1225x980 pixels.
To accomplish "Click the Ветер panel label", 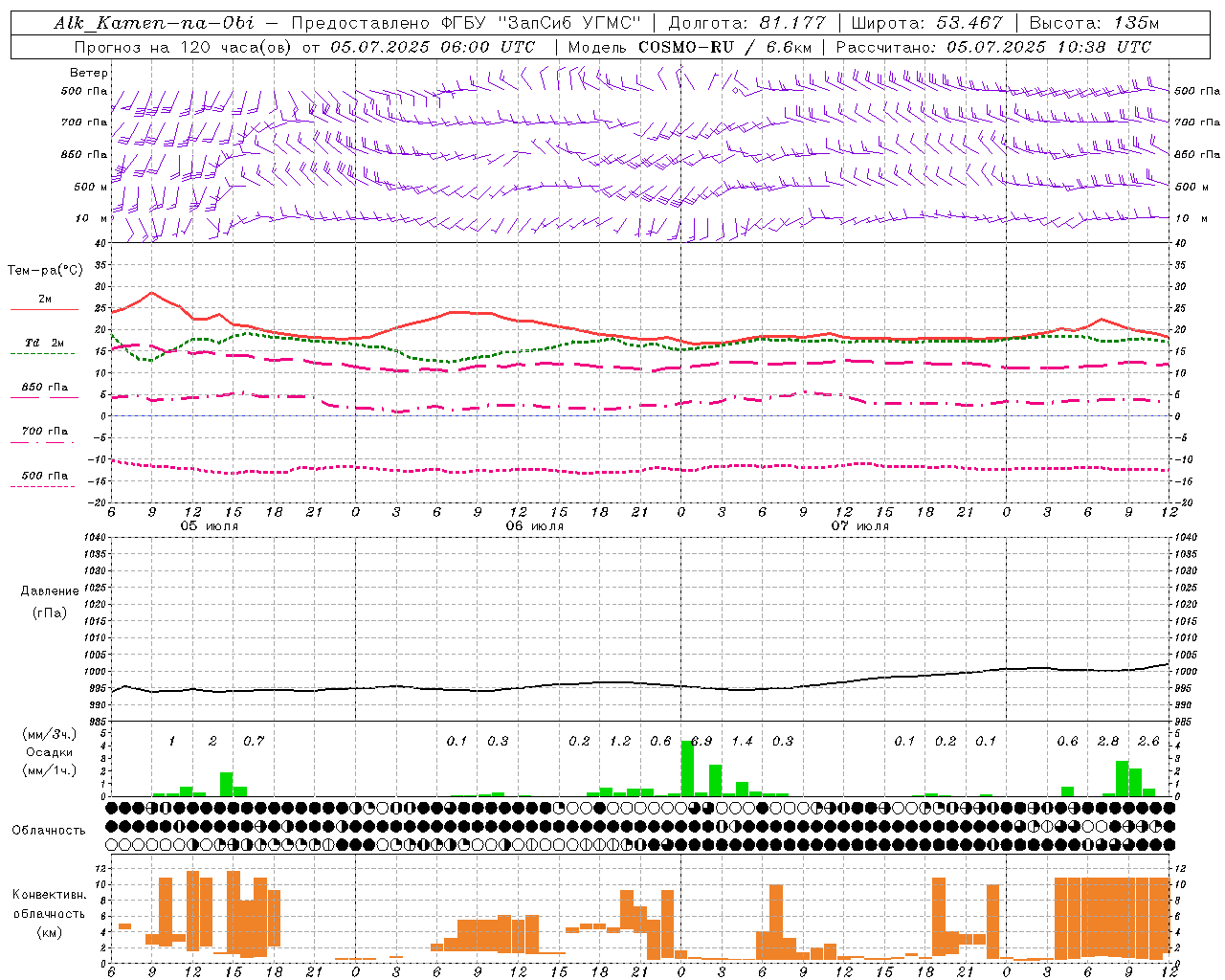I will pos(89,73).
